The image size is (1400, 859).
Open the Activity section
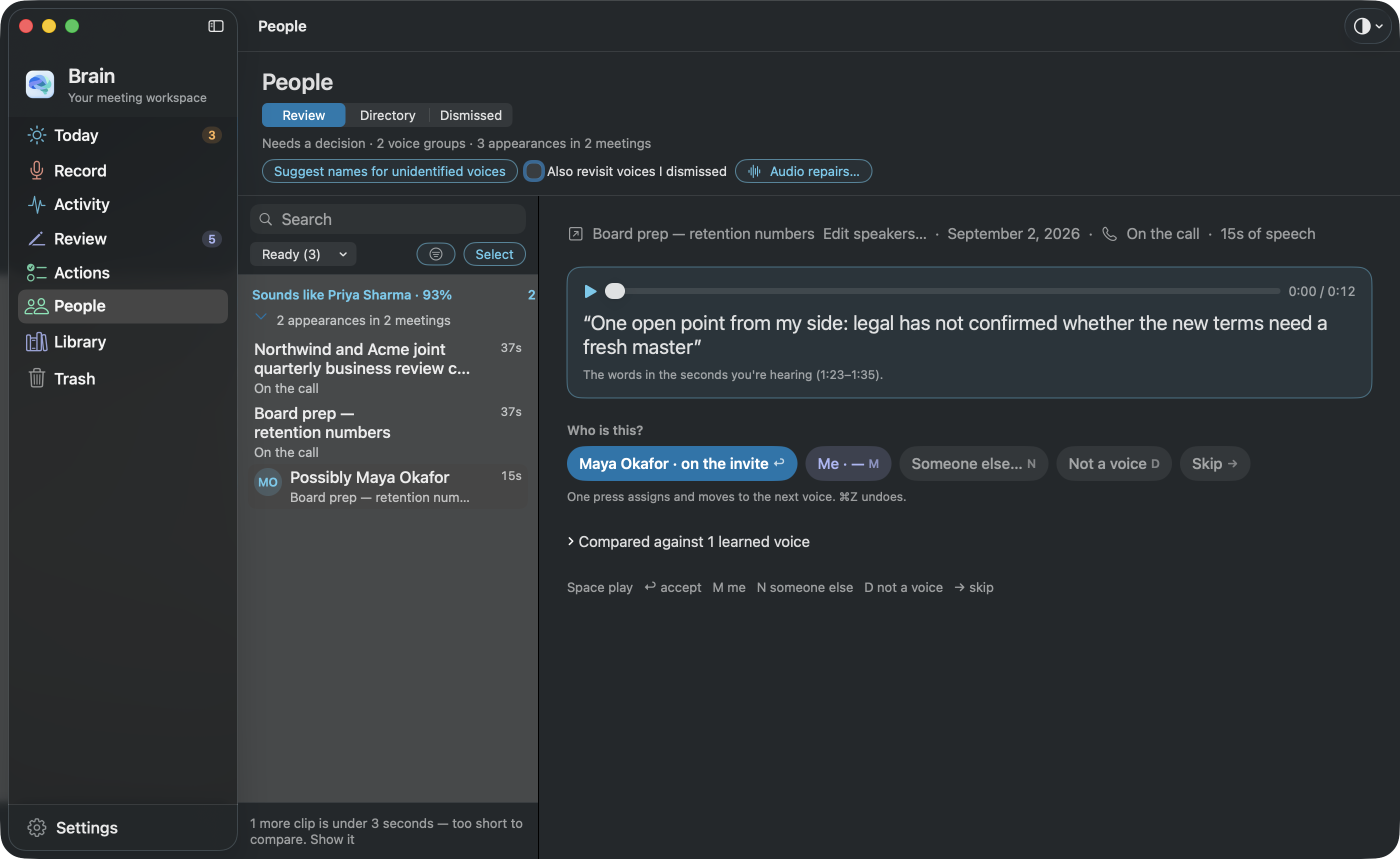(x=122, y=204)
